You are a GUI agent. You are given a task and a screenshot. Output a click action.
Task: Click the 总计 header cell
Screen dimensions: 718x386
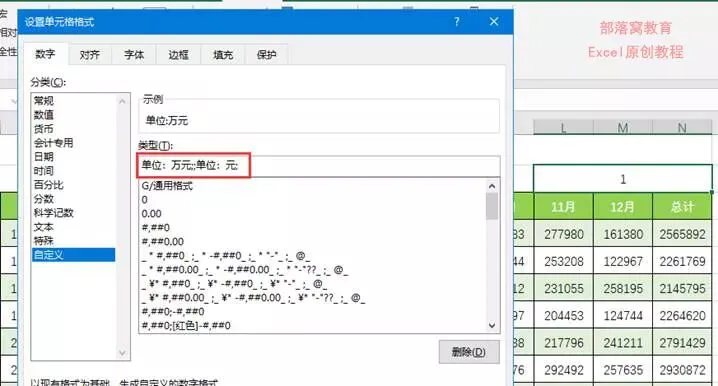[682, 207]
